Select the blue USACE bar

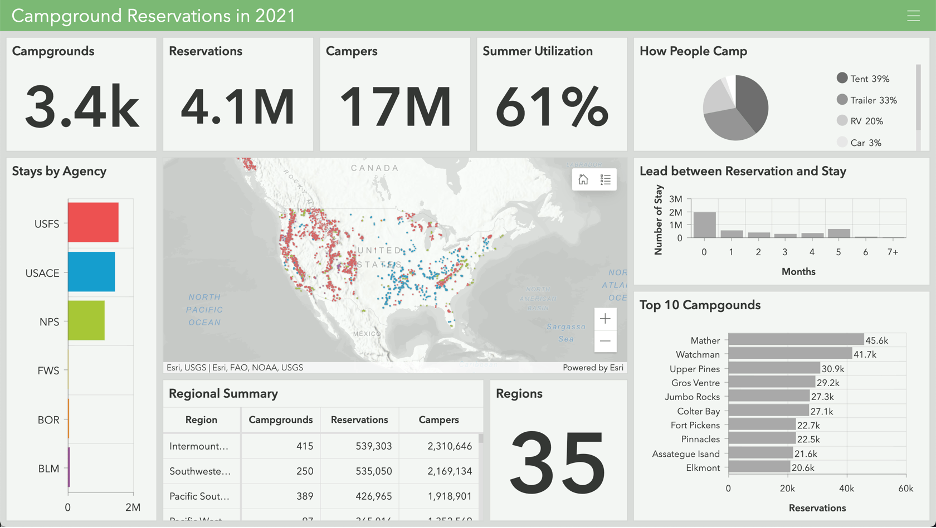(91, 272)
